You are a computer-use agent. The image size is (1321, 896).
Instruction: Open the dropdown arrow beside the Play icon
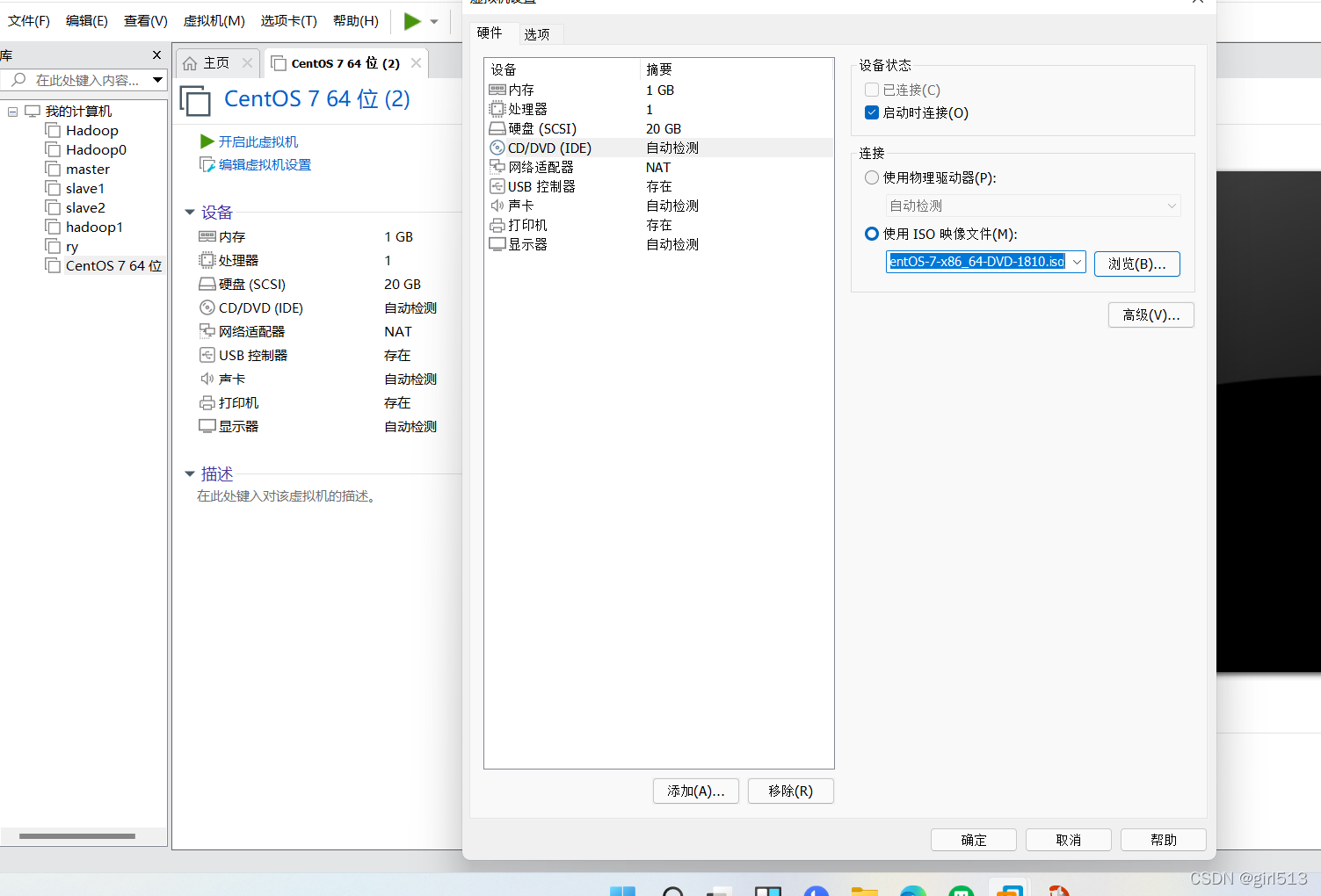click(x=434, y=22)
